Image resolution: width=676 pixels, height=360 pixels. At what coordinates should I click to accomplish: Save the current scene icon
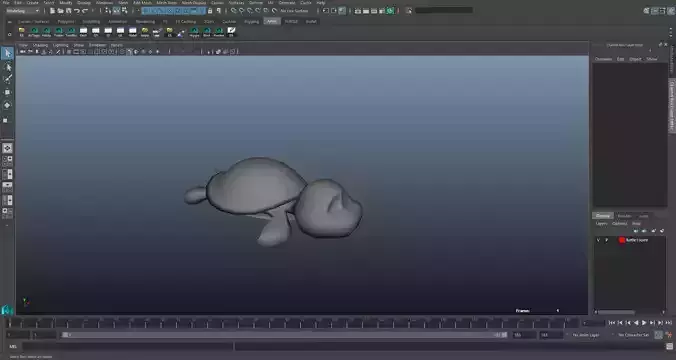(x=69, y=11)
